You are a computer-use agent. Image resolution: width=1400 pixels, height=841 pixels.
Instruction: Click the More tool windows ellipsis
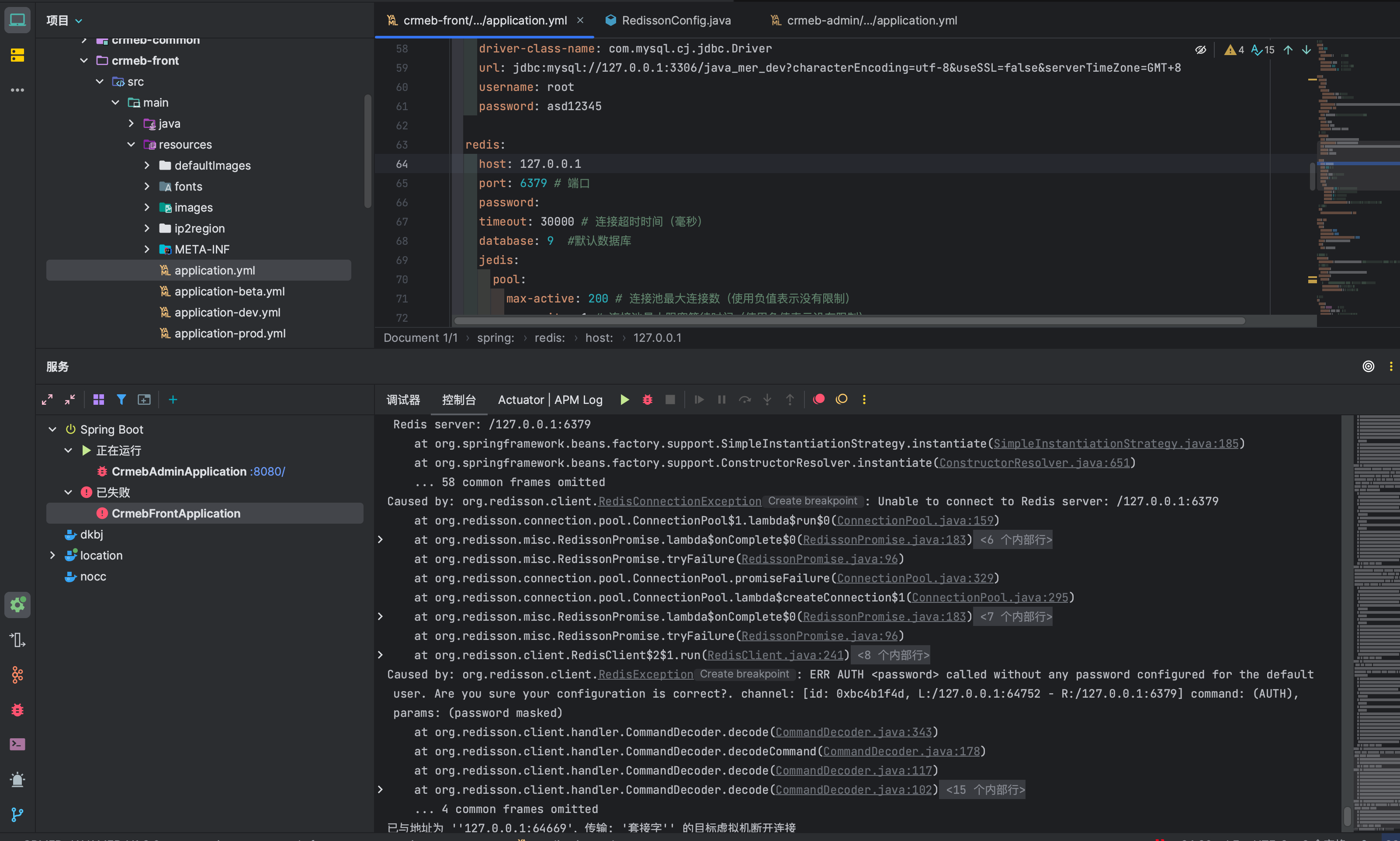(x=17, y=90)
